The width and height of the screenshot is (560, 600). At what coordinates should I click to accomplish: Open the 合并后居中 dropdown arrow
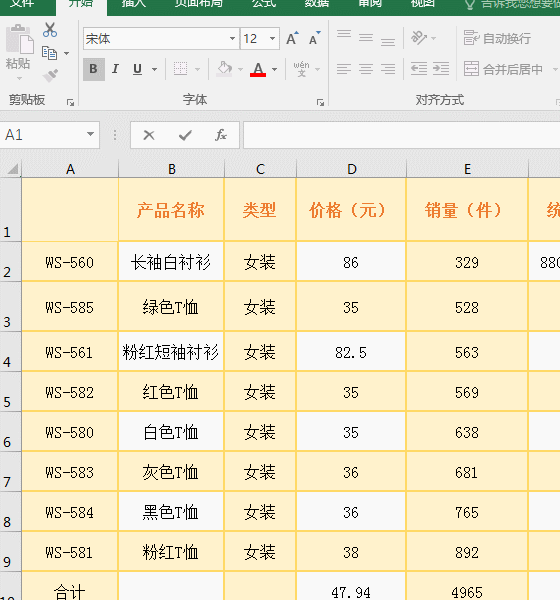[555, 69]
